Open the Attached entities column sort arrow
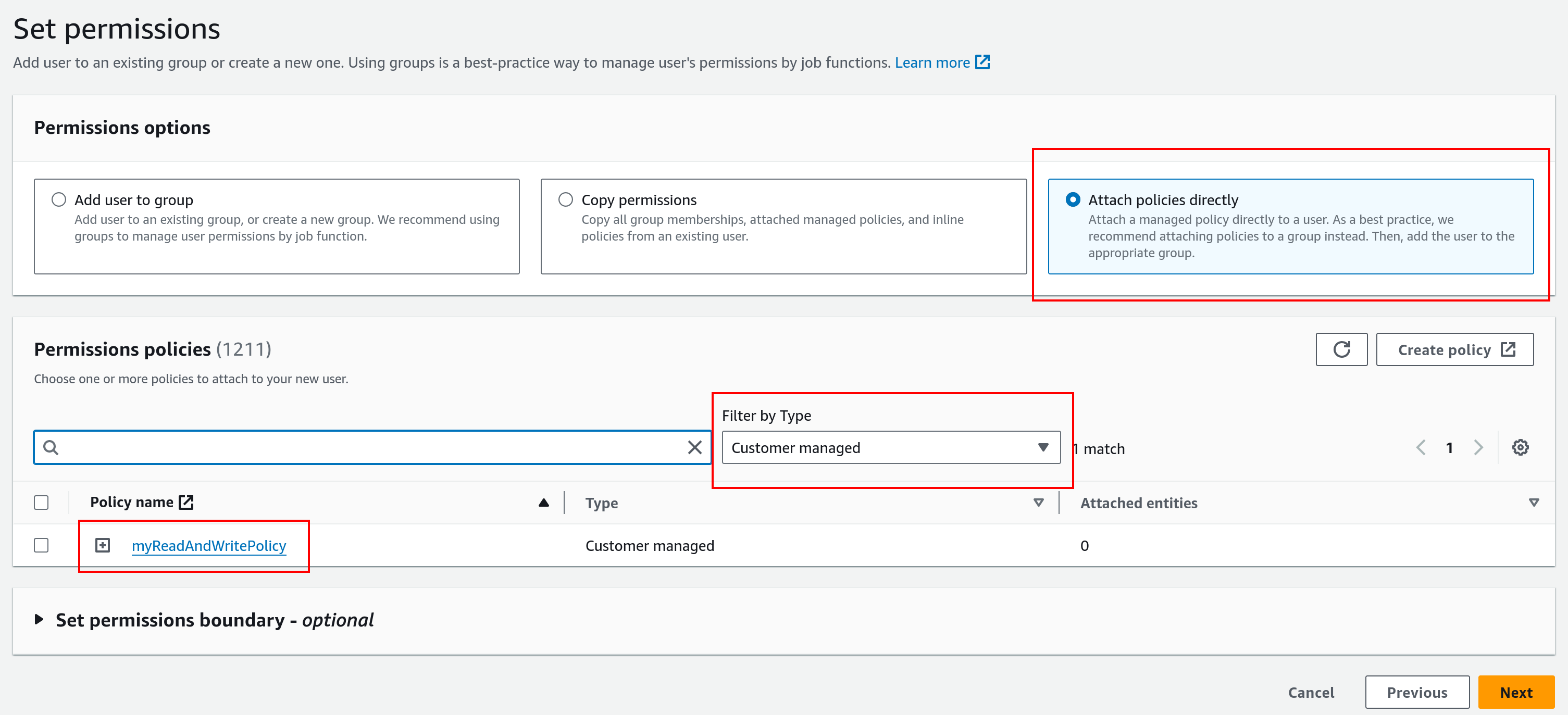 tap(1533, 503)
